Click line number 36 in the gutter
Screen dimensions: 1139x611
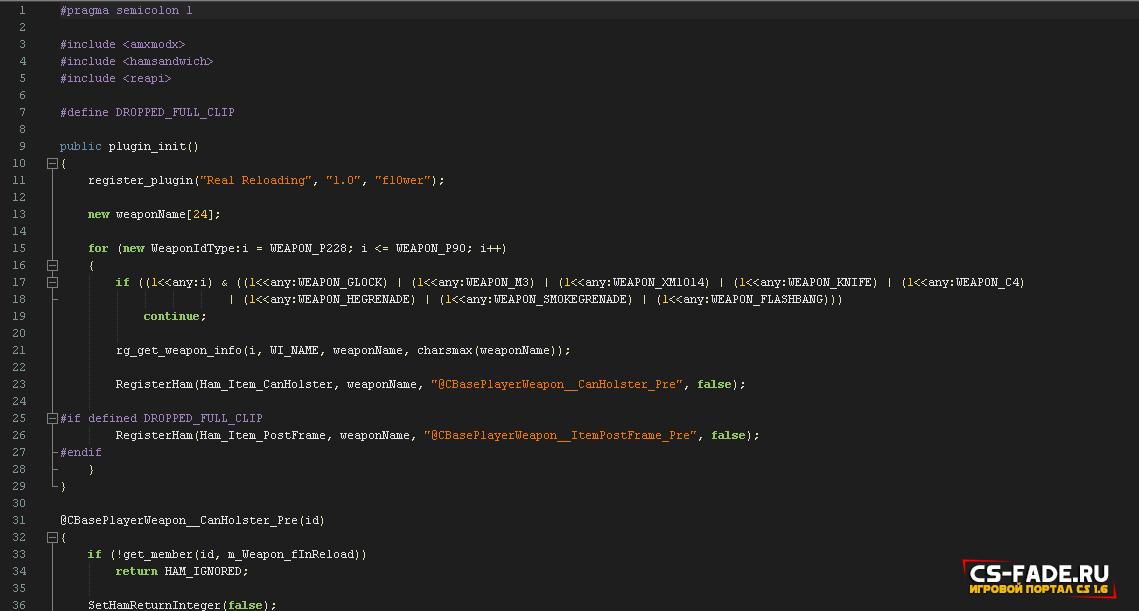(x=19, y=605)
